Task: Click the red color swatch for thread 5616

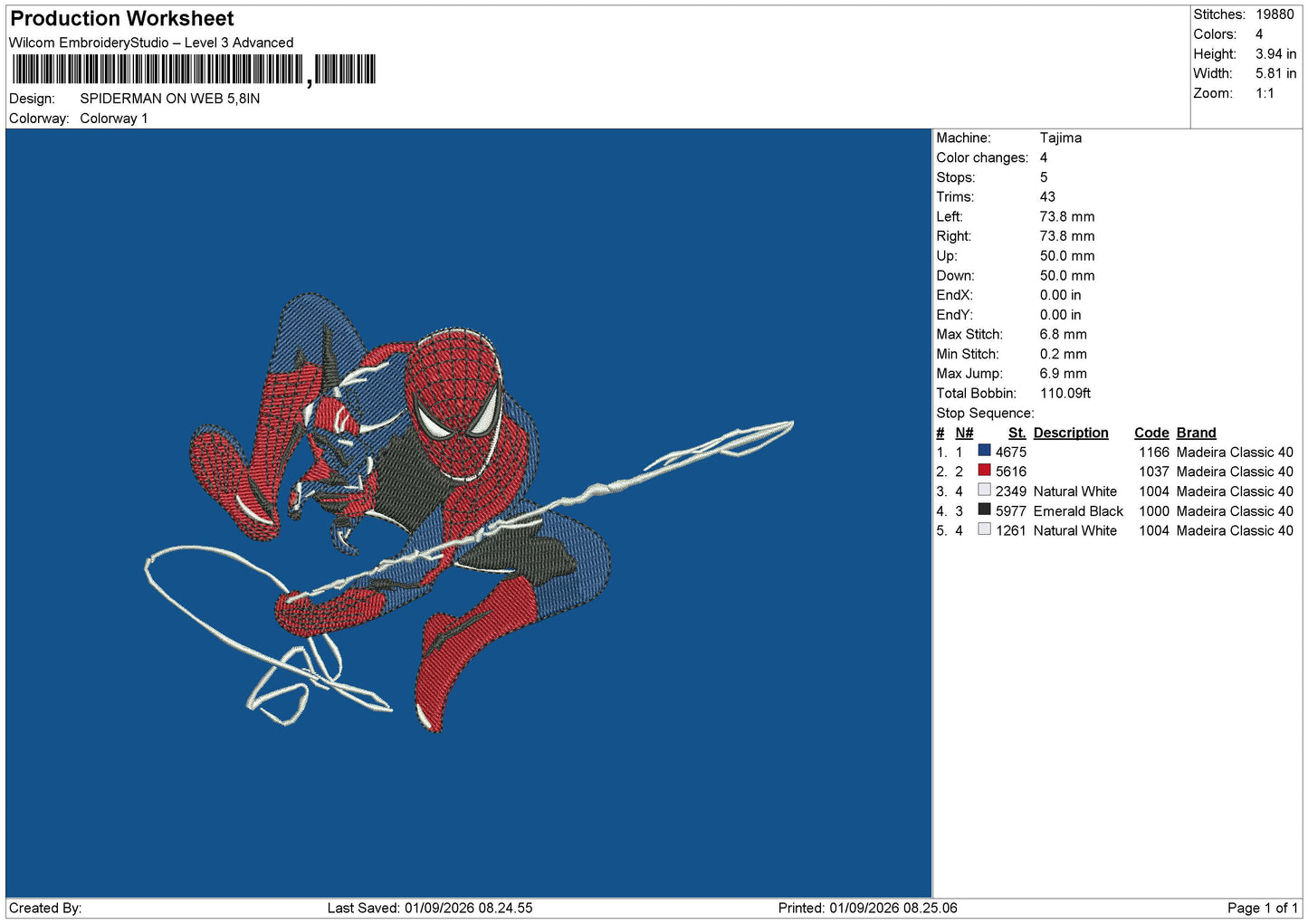Action: pos(984,471)
